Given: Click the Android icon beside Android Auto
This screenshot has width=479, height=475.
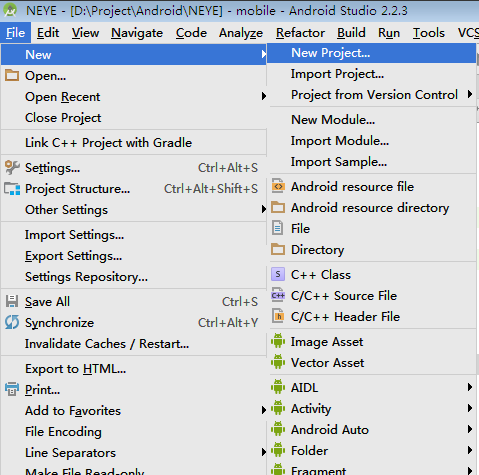Looking at the screenshot, I should point(278,429).
